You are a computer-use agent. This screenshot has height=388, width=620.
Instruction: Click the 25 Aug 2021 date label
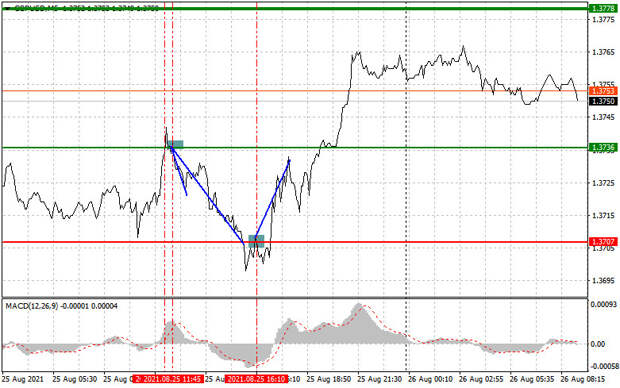tap(23, 379)
